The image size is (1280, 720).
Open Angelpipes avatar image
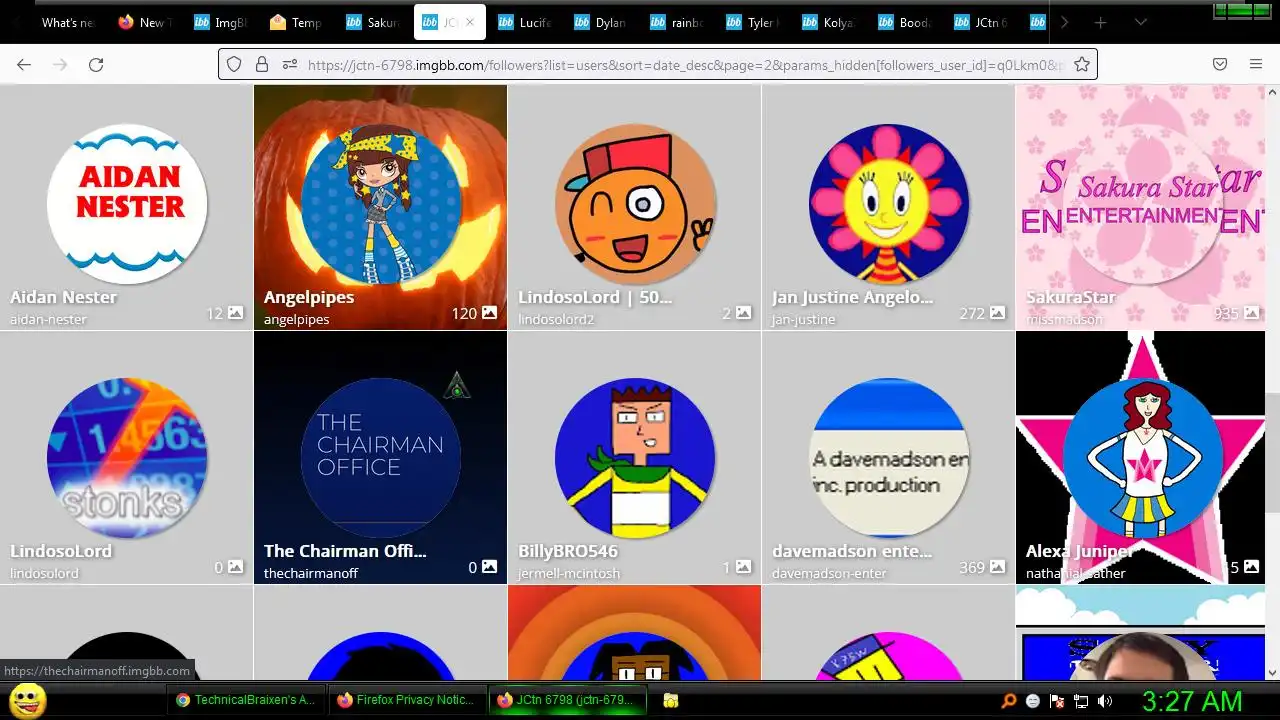(381, 204)
